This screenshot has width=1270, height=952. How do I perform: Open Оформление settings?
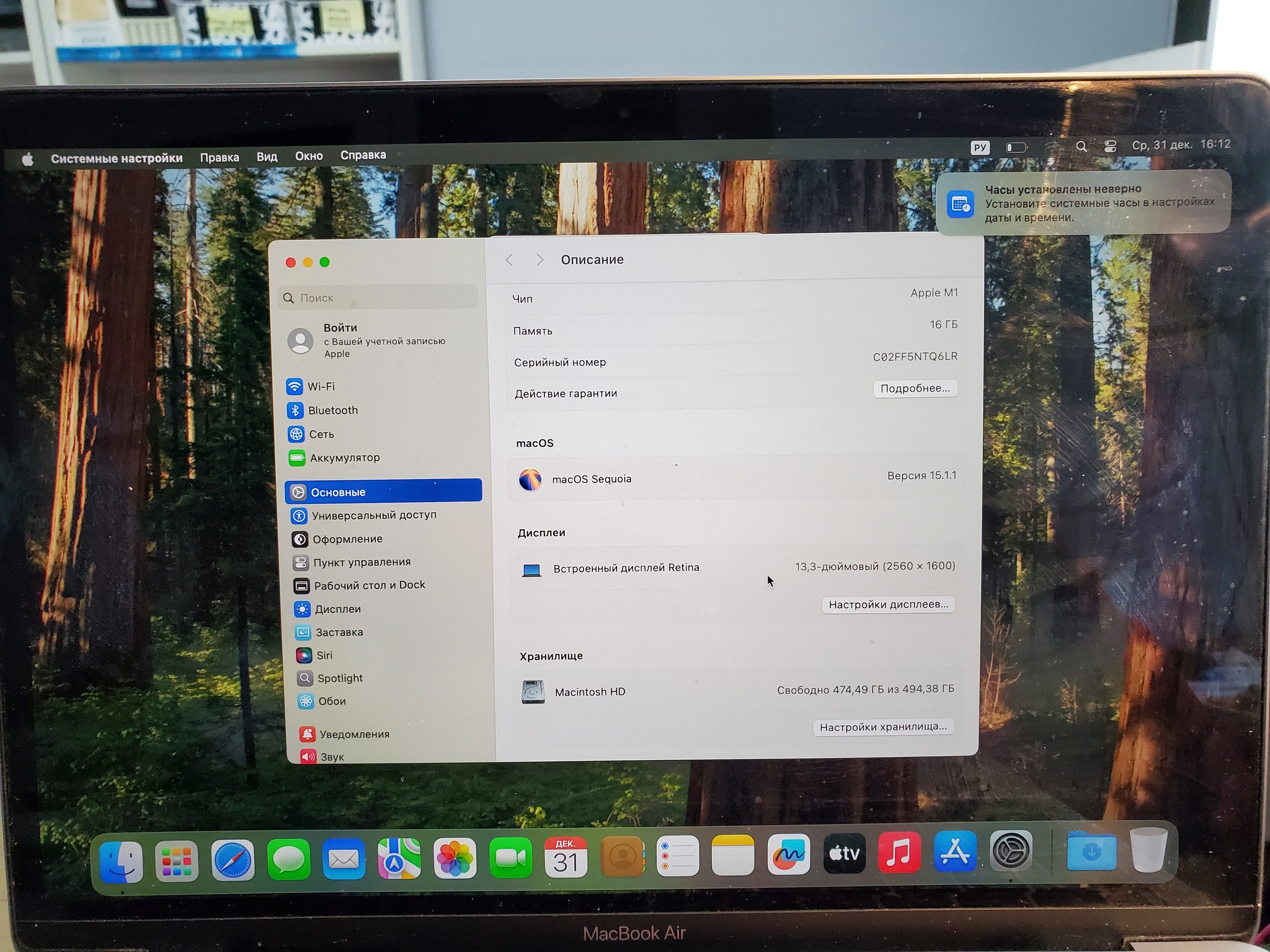[337, 539]
